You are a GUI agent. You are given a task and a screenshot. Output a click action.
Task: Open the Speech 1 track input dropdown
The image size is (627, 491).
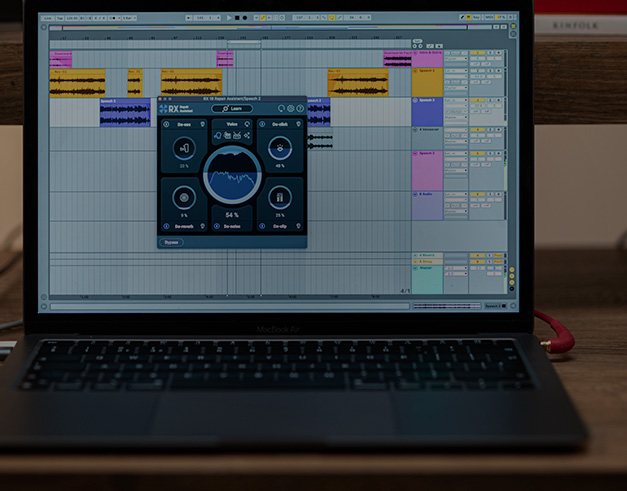(456, 71)
